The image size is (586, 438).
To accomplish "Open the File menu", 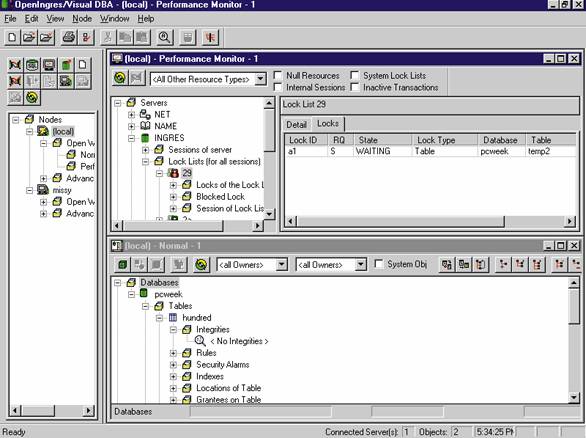I will click(10, 18).
